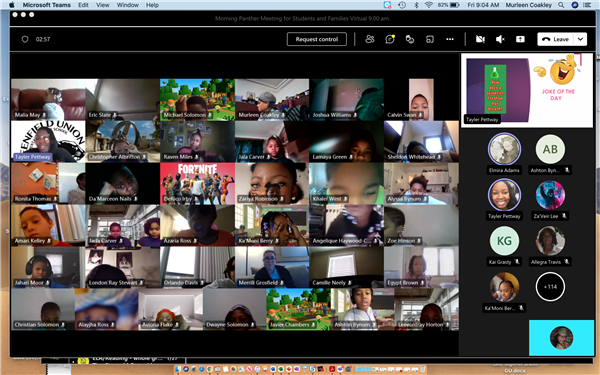Leave the meeting
Viewport: 600px width, 375px height.
click(x=556, y=39)
